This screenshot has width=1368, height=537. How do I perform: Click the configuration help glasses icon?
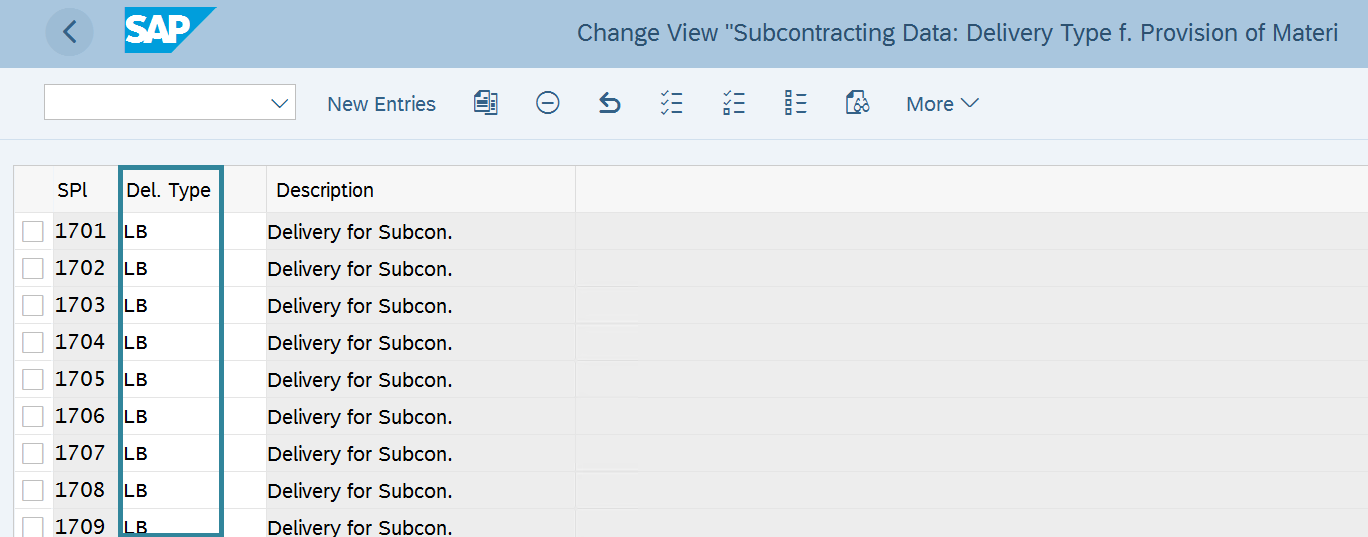(x=858, y=103)
